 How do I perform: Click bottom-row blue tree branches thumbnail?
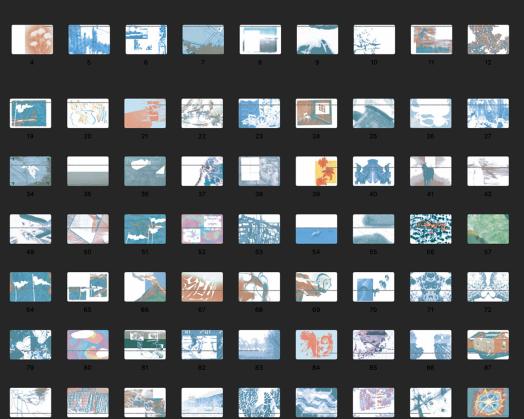click(x=430, y=403)
